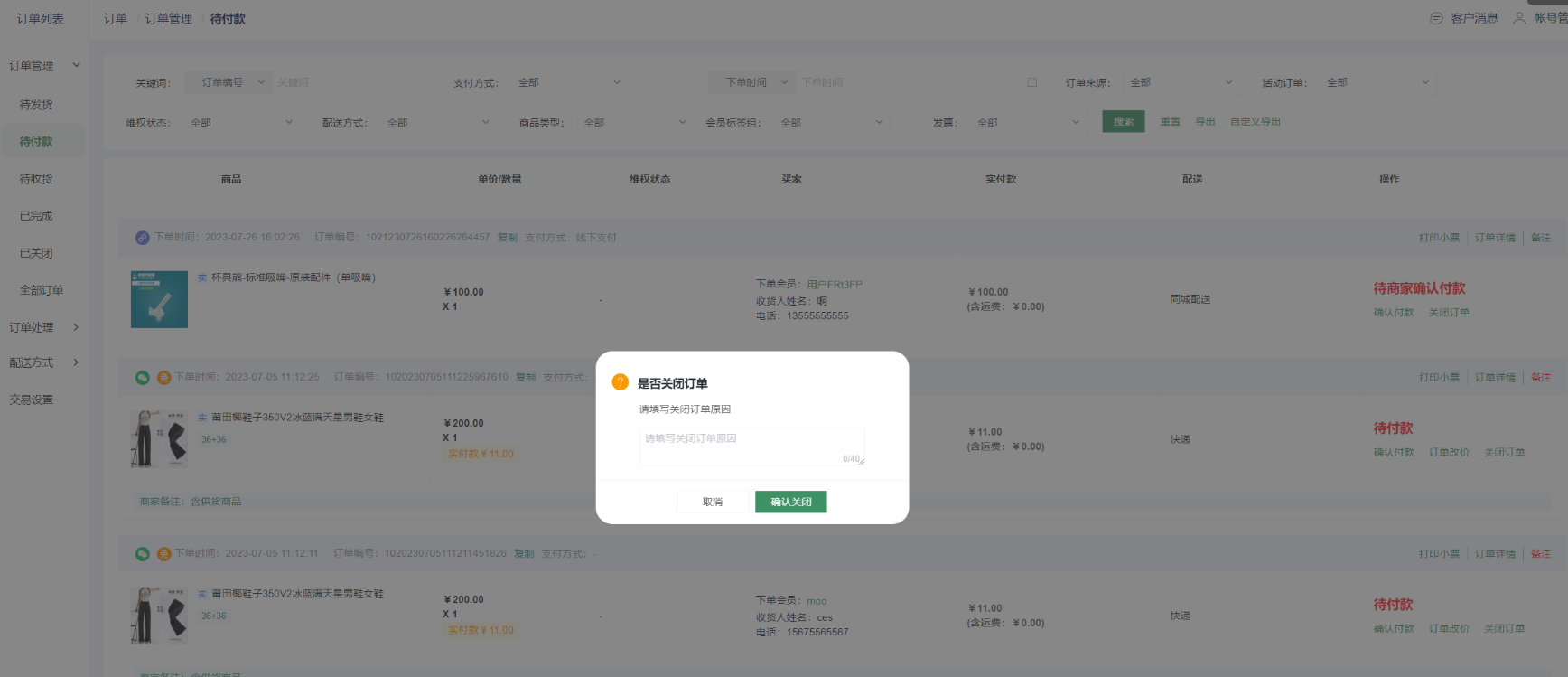
Task: Copy order number 1021230726160226264457
Action: (x=508, y=238)
